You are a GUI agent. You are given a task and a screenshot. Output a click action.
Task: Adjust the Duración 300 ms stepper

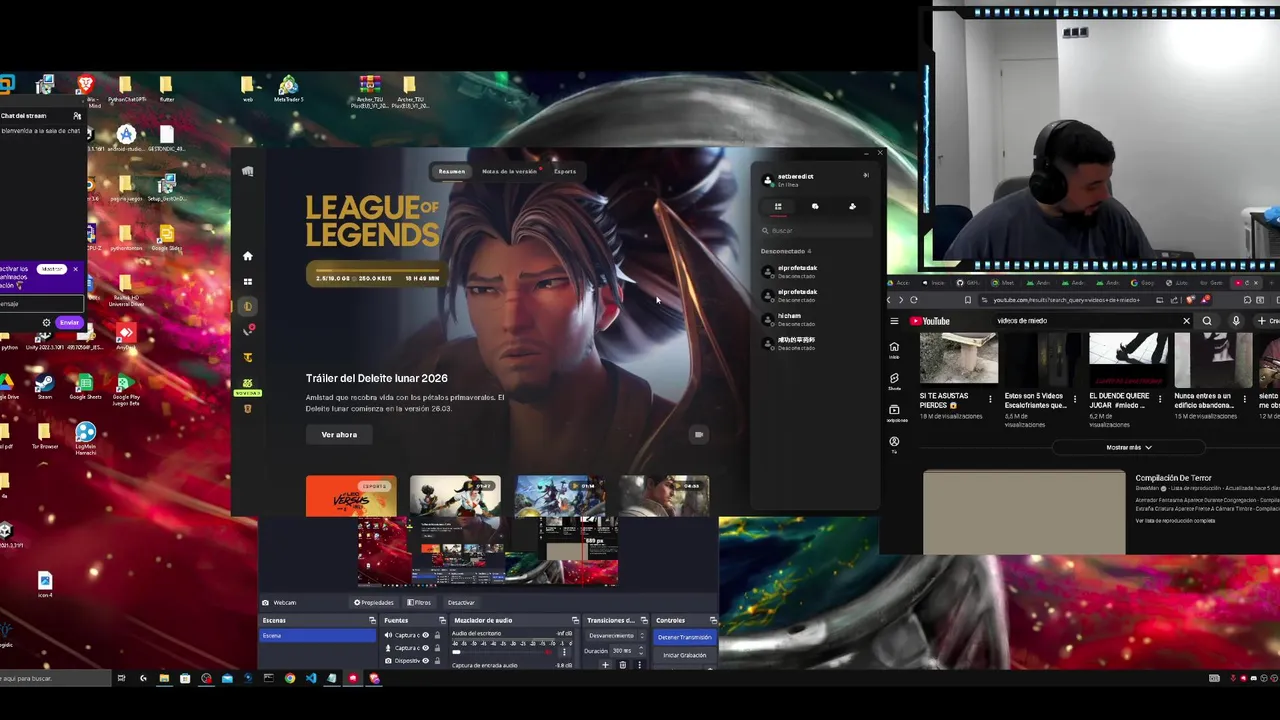tap(642, 651)
